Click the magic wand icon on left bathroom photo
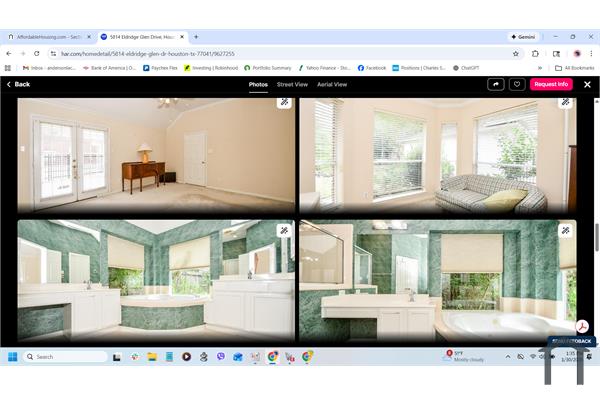600x395 pixels. (x=284, y=230)
